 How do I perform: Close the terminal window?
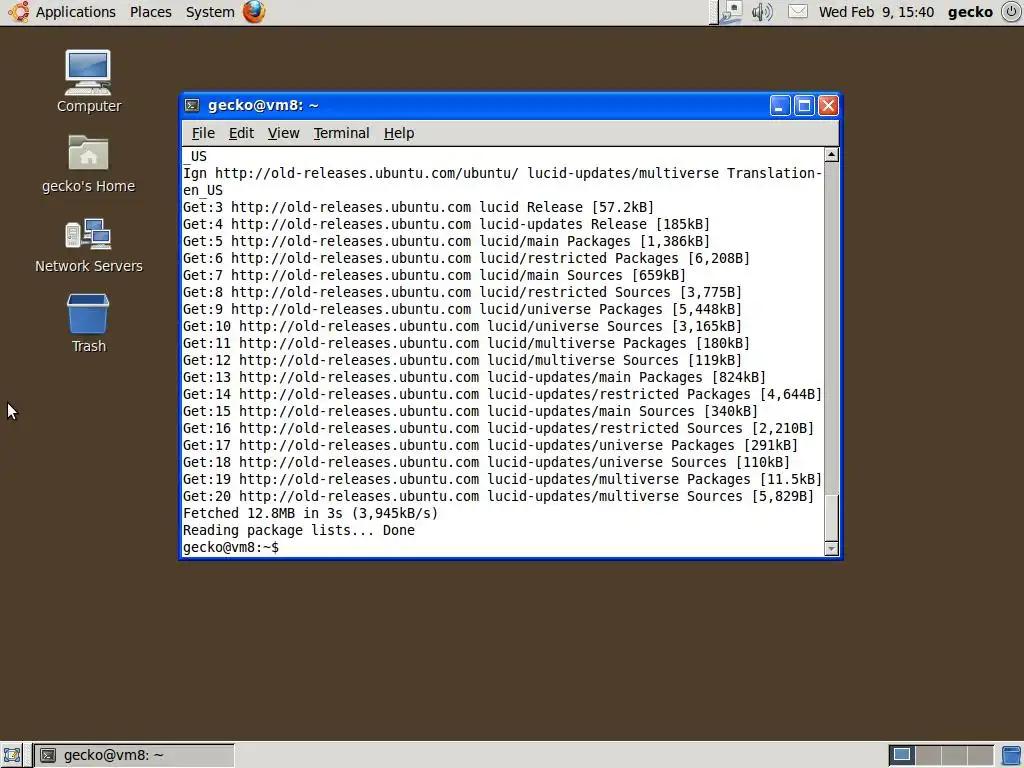828,106
